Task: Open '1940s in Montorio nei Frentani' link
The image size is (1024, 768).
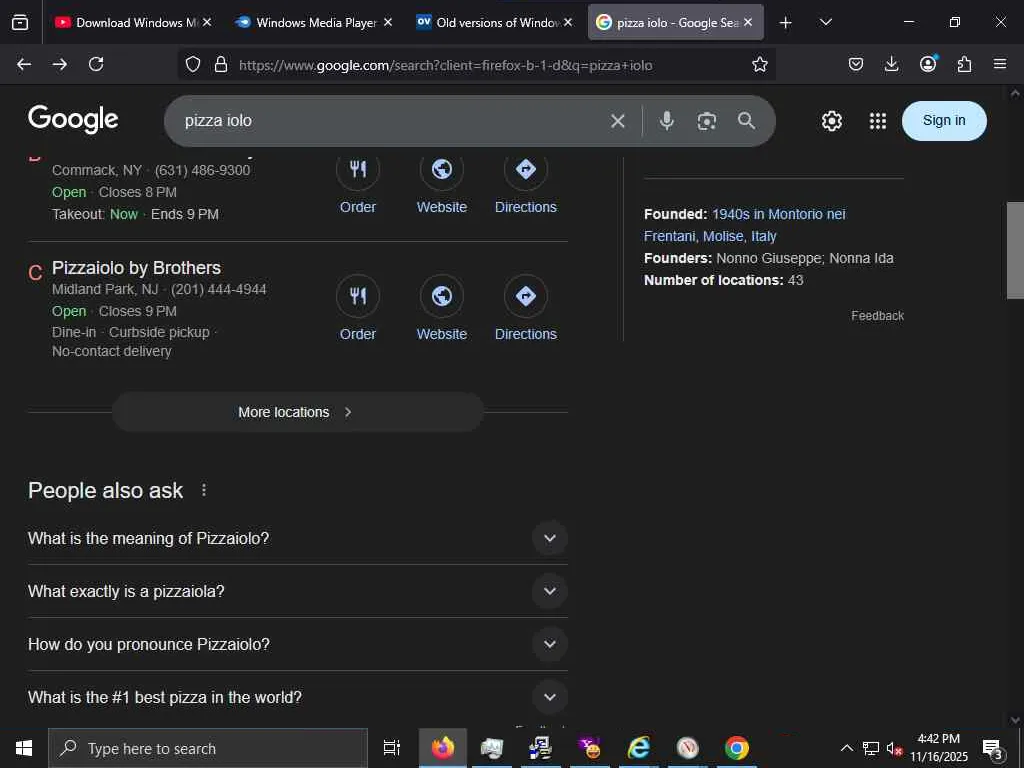Action: (x=744, y=225)
